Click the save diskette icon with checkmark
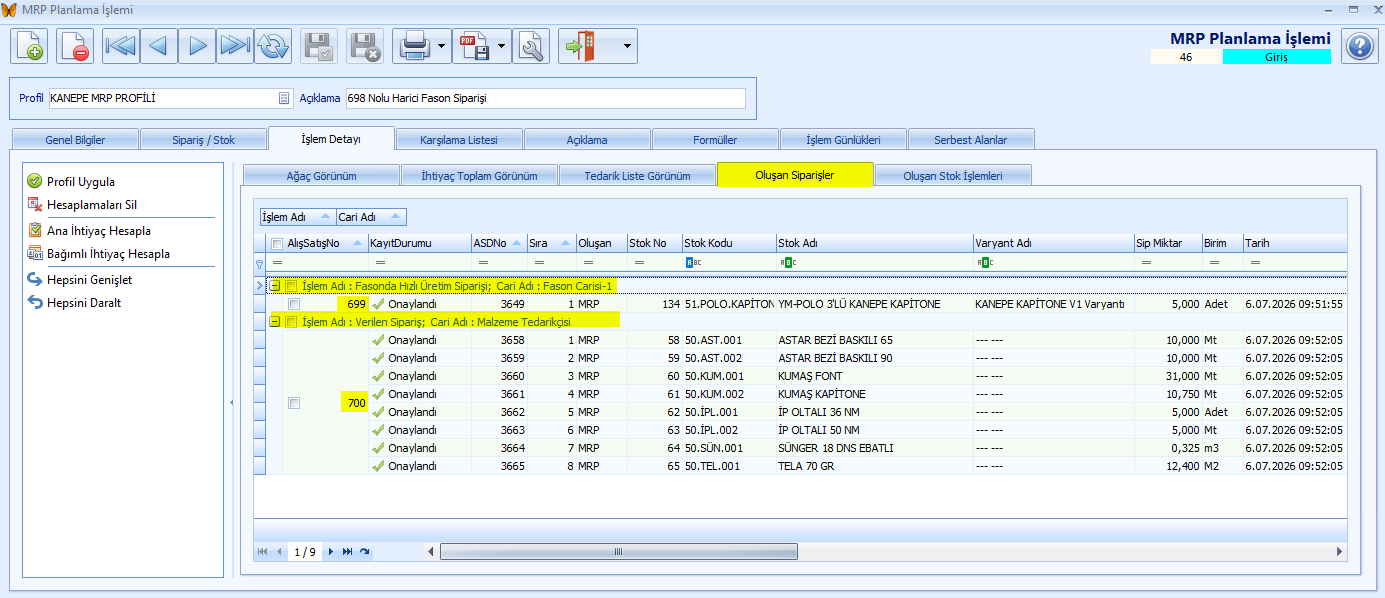 [x=319, y=46]
